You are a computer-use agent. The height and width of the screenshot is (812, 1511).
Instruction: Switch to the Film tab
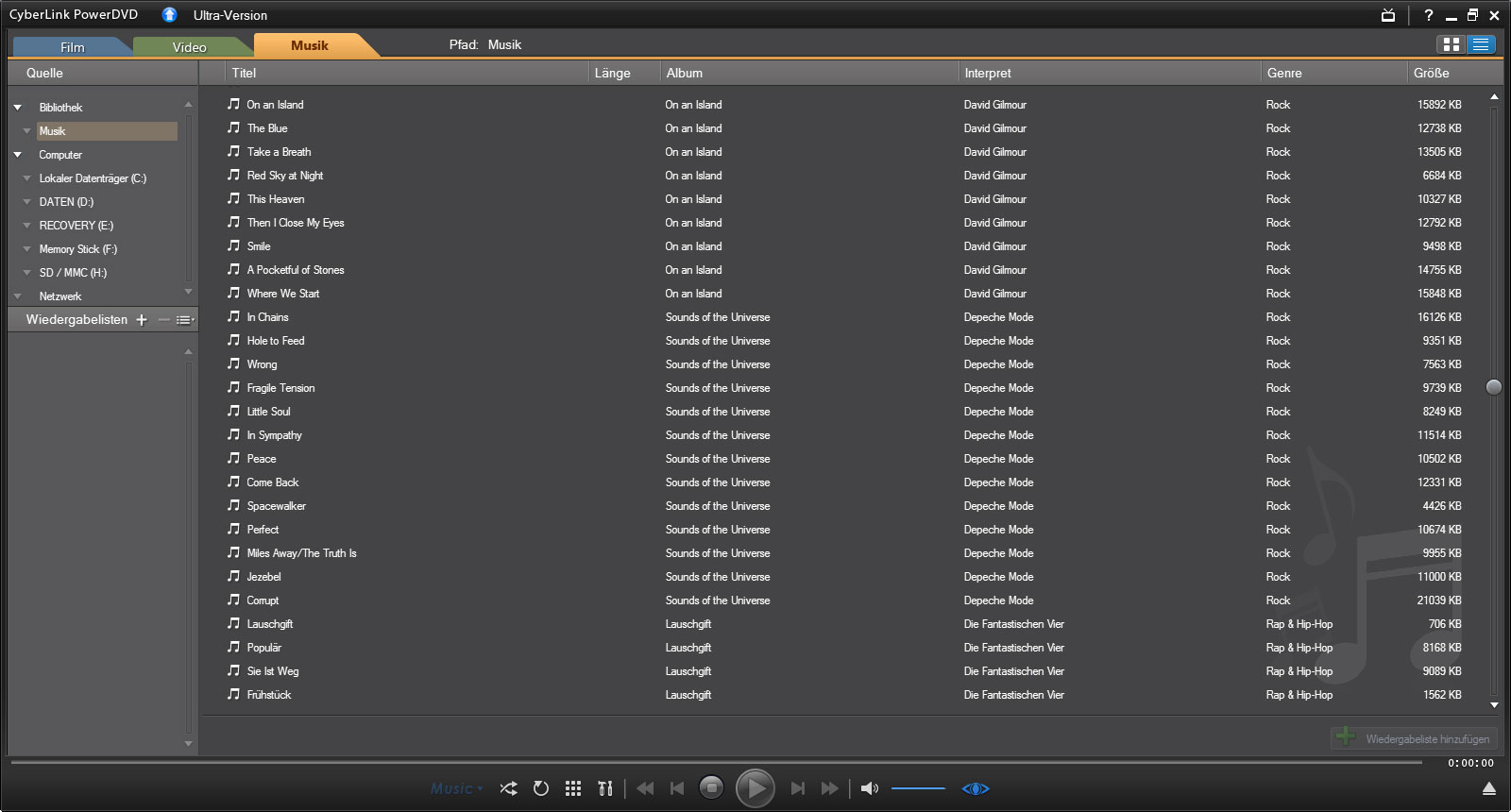[x=73, y=47]
